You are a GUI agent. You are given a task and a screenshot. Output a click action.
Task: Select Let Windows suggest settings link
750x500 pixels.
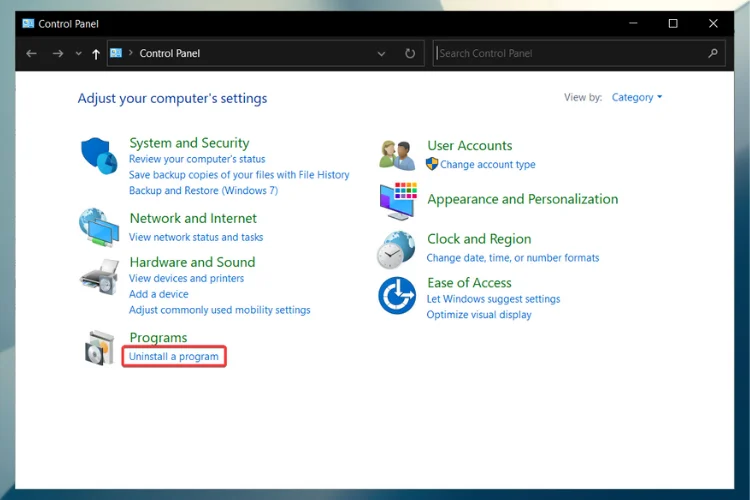[x=493, y=299]
